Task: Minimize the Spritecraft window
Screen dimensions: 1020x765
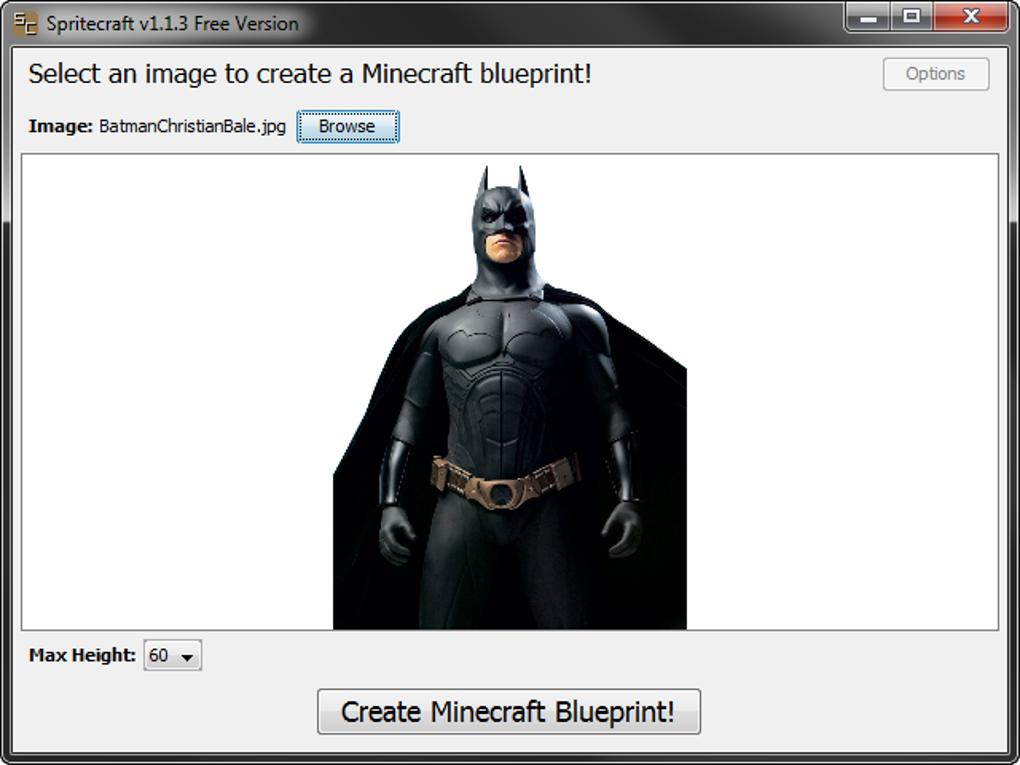Action: coord(868,17)
